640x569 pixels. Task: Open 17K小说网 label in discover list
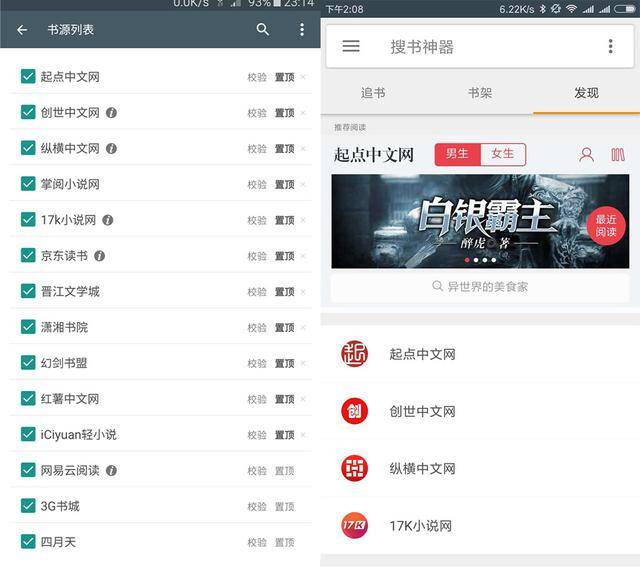(x=420, y=526)
